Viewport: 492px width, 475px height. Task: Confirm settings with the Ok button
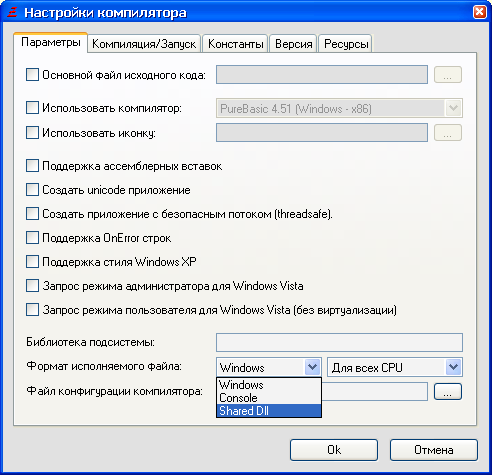click(334, 450)
